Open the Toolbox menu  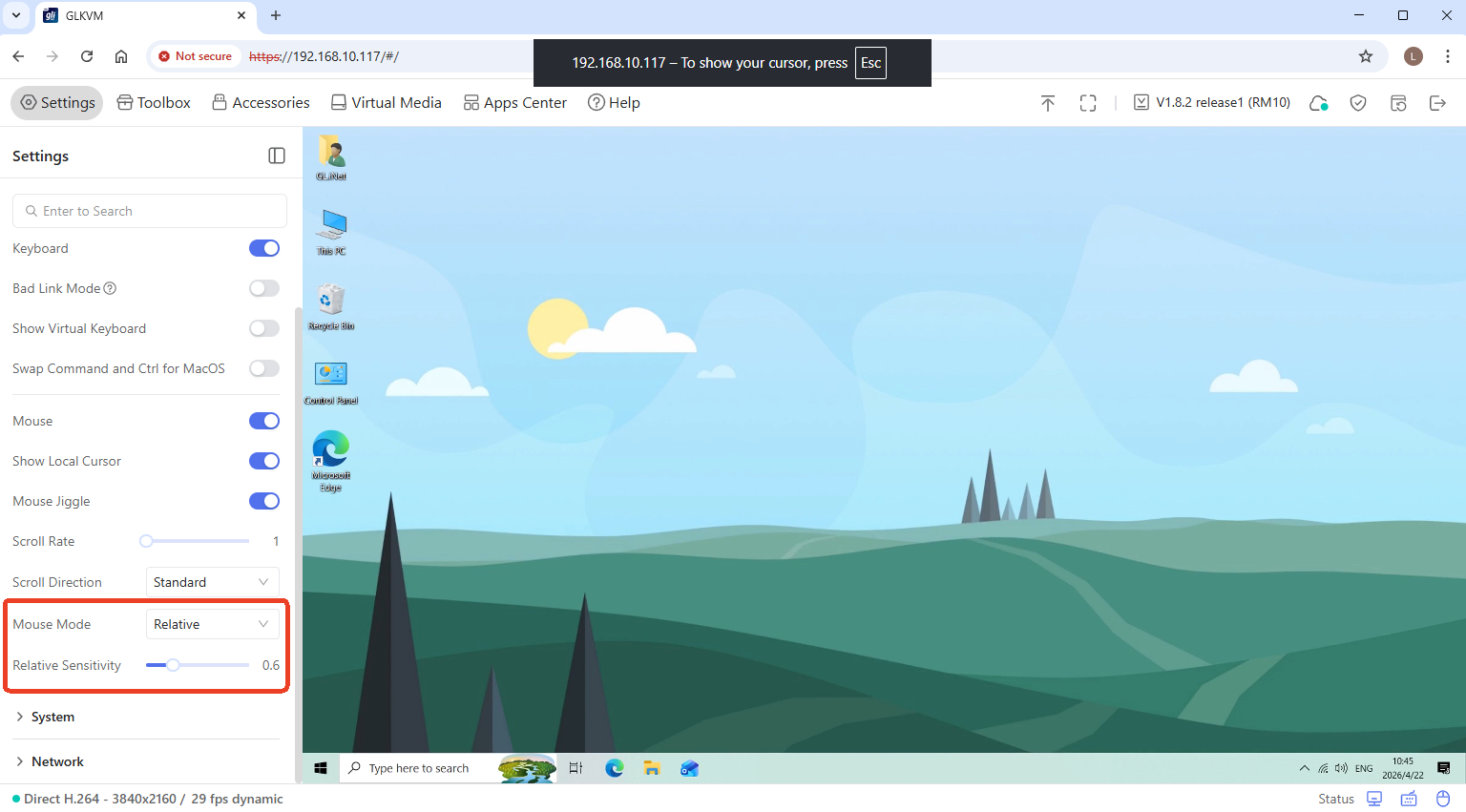pos(154,103)
